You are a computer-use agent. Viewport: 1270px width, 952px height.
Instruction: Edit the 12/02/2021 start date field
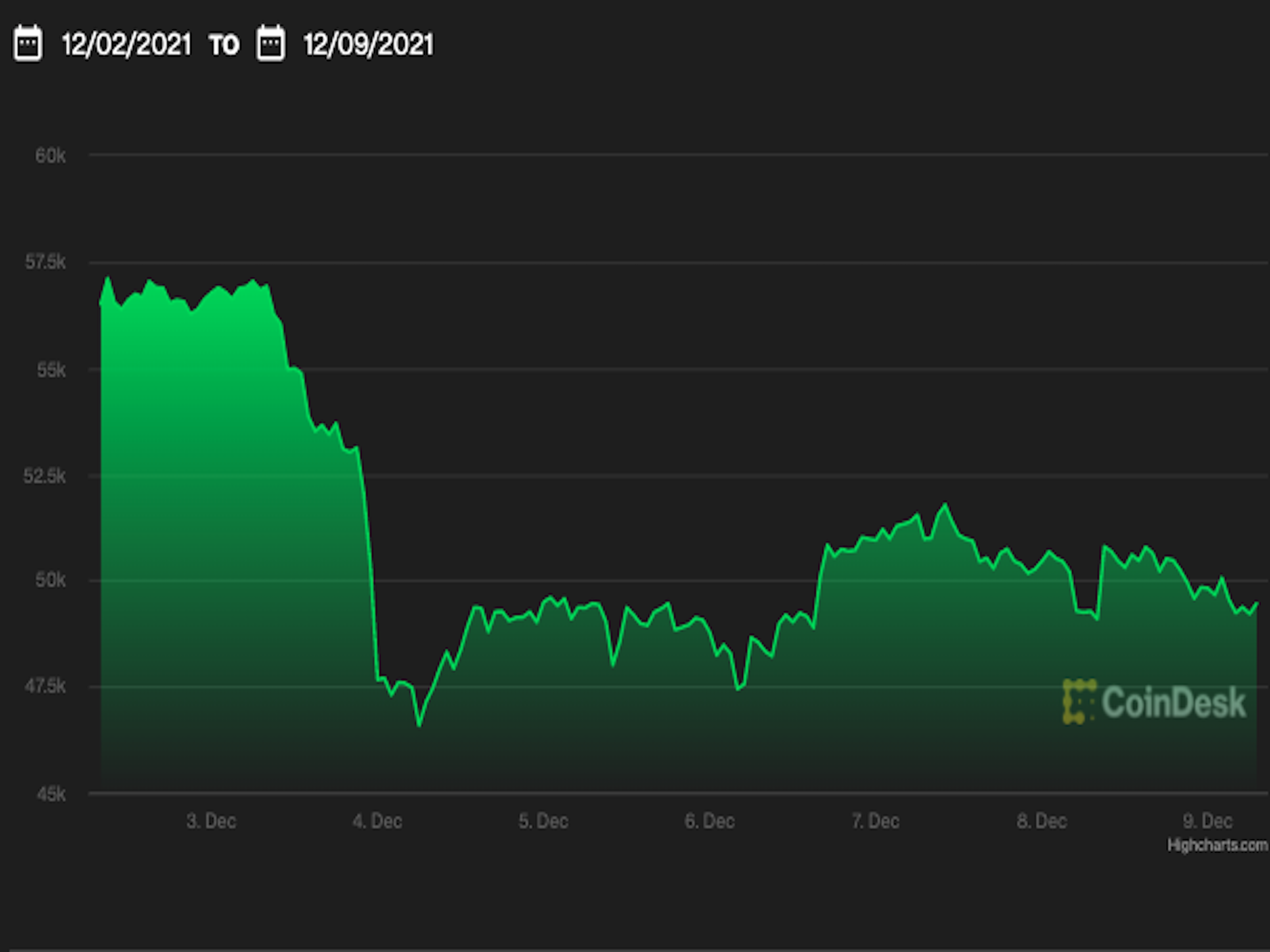coord(126,44)
